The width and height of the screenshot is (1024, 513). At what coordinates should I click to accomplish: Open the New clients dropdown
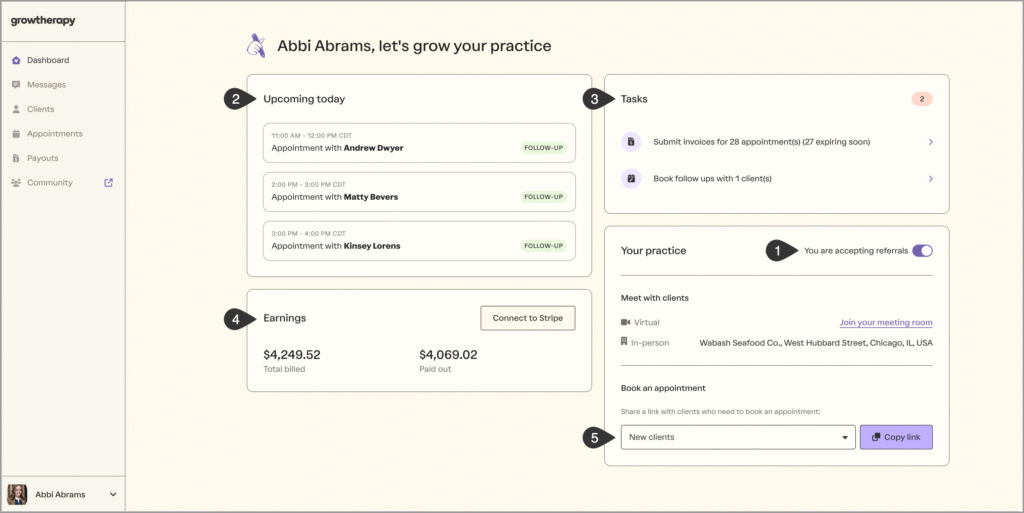pos(738,437)
